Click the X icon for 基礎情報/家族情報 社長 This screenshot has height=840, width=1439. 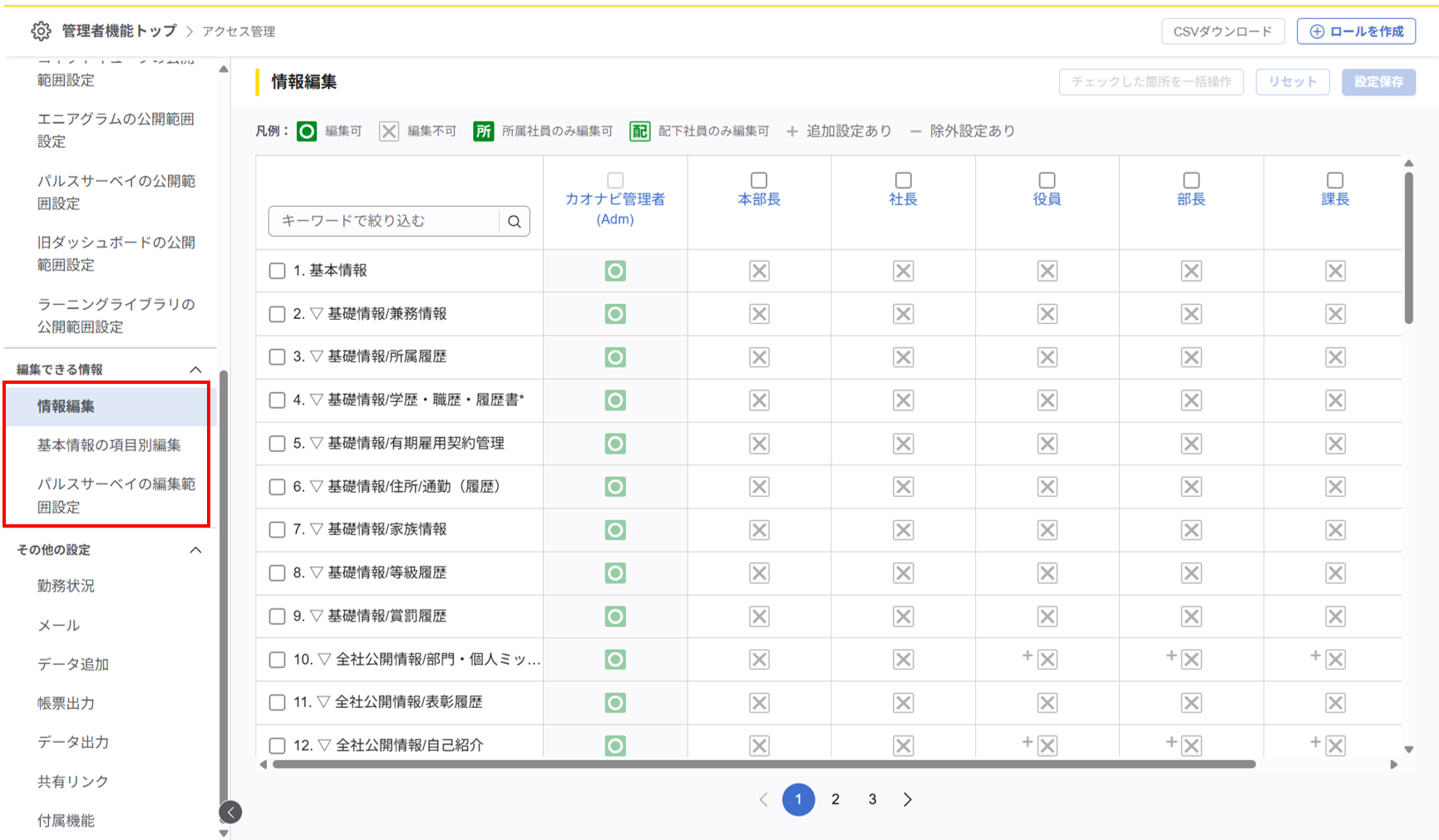click(904, 530)
